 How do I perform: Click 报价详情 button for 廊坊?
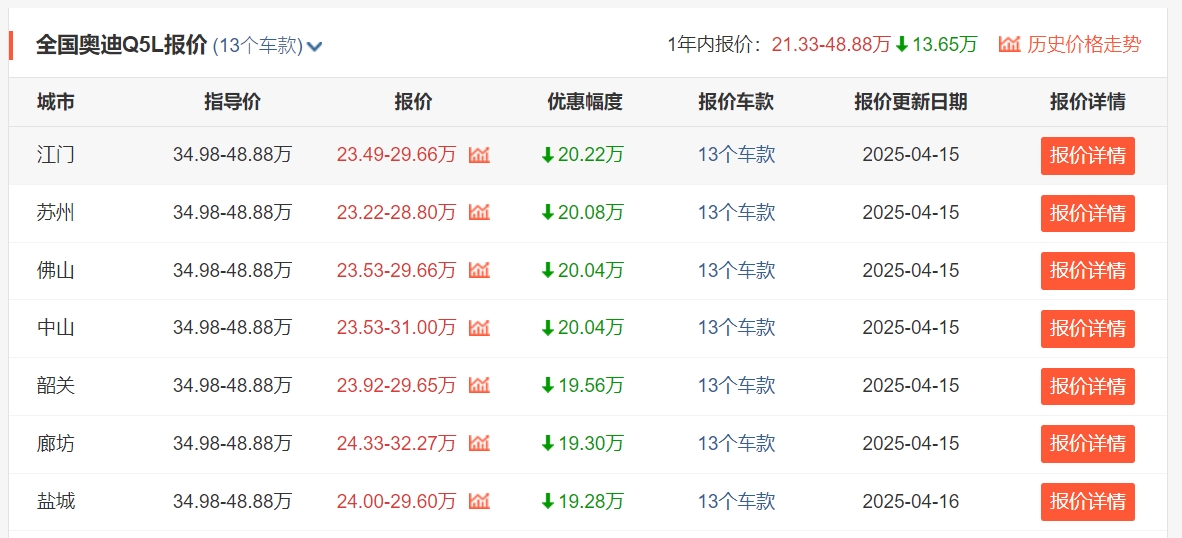point(1087,444)
